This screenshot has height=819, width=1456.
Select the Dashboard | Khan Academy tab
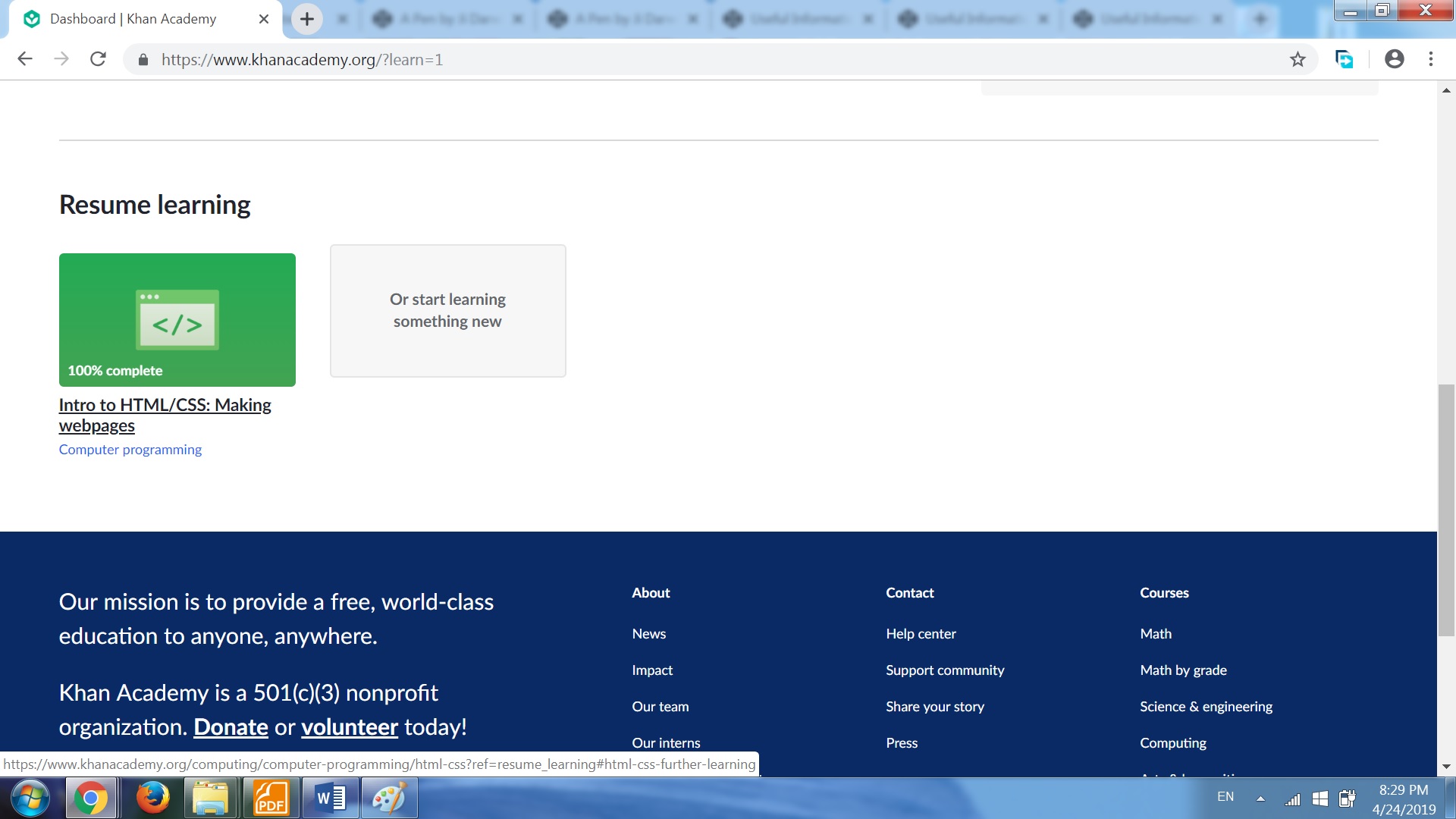tap(144, 19)
